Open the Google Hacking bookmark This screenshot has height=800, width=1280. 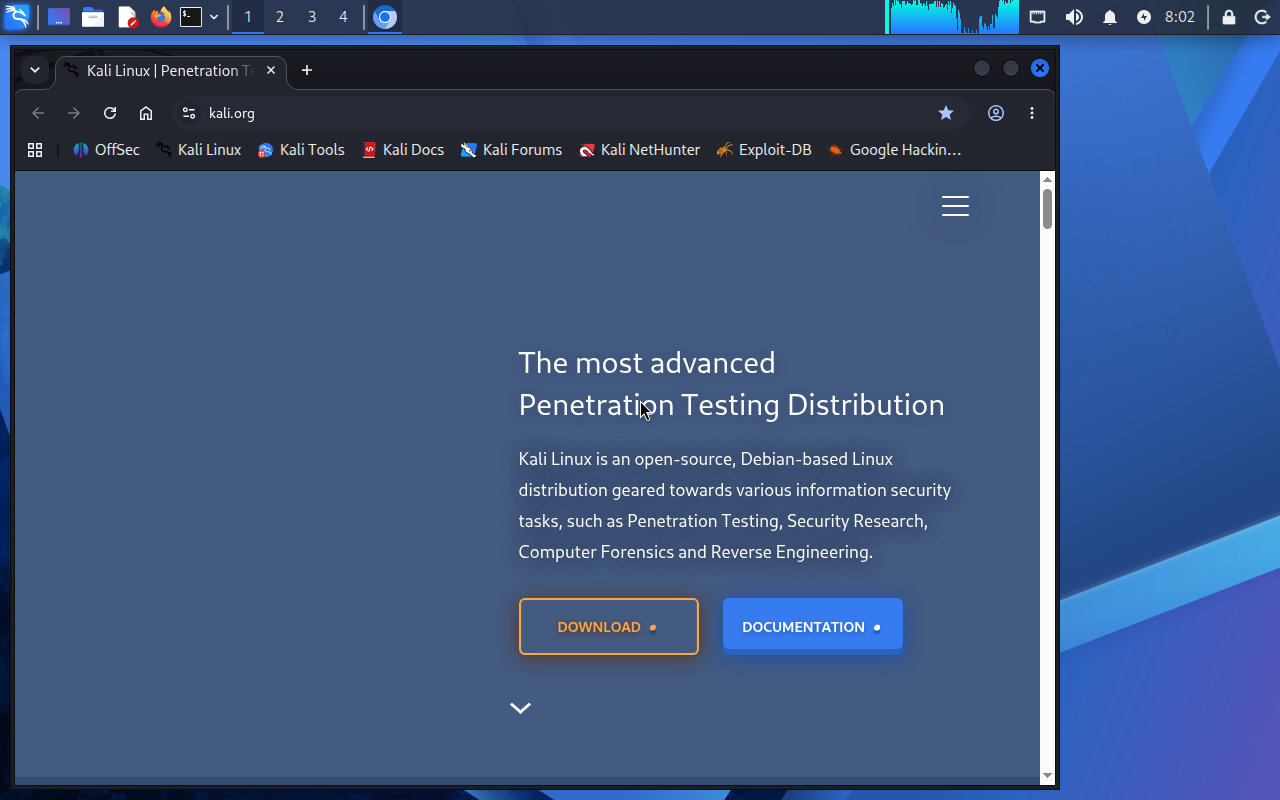894,150
